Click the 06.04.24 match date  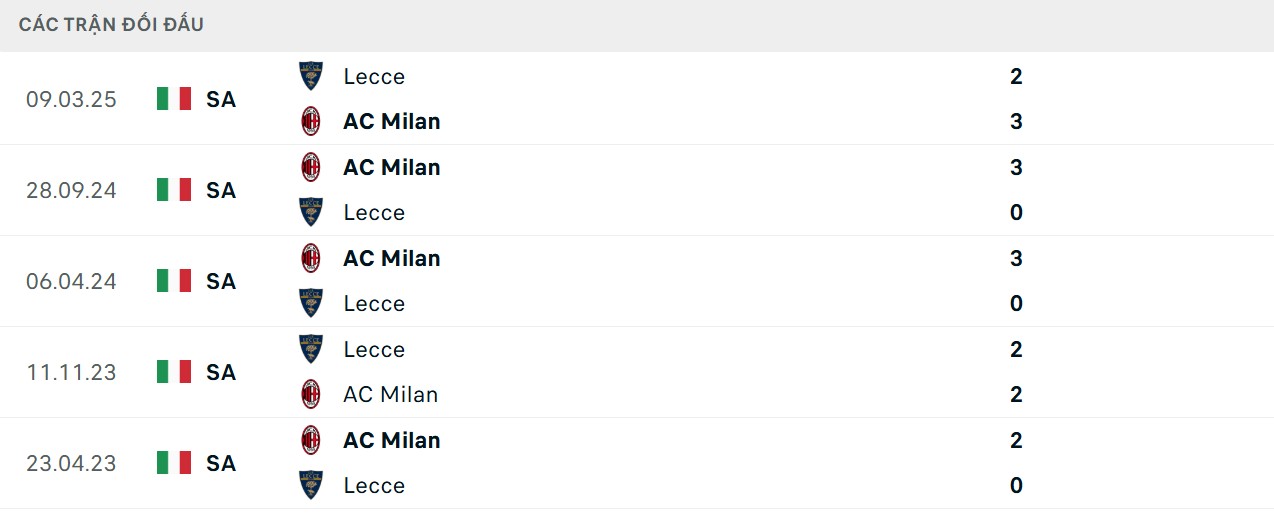(x=71, y=281)
